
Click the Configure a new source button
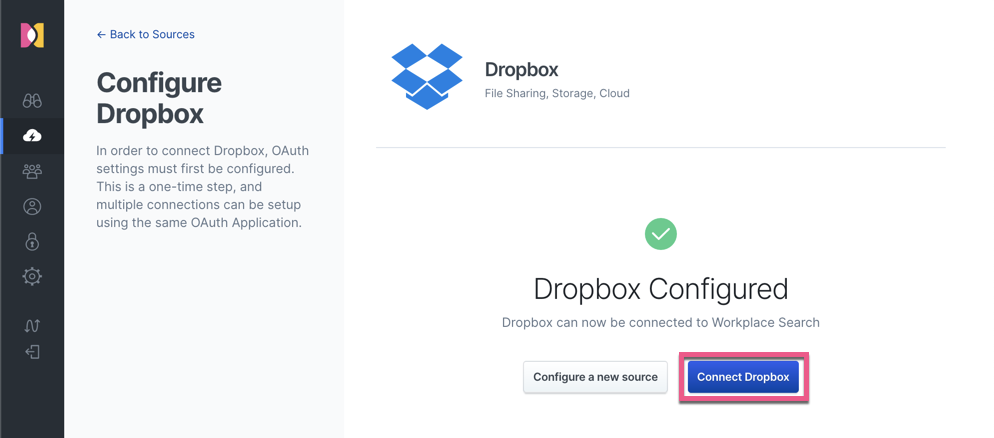pyautogui.click(x=595, y=377)
